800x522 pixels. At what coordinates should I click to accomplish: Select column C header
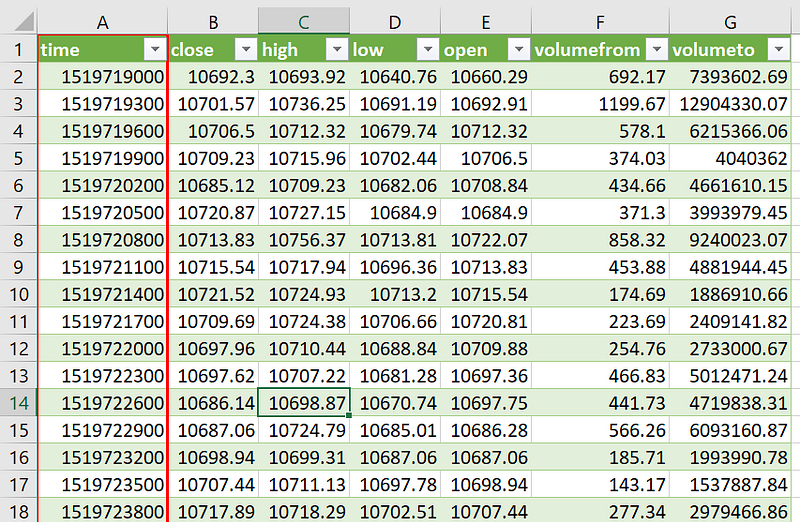click(304, 22)
